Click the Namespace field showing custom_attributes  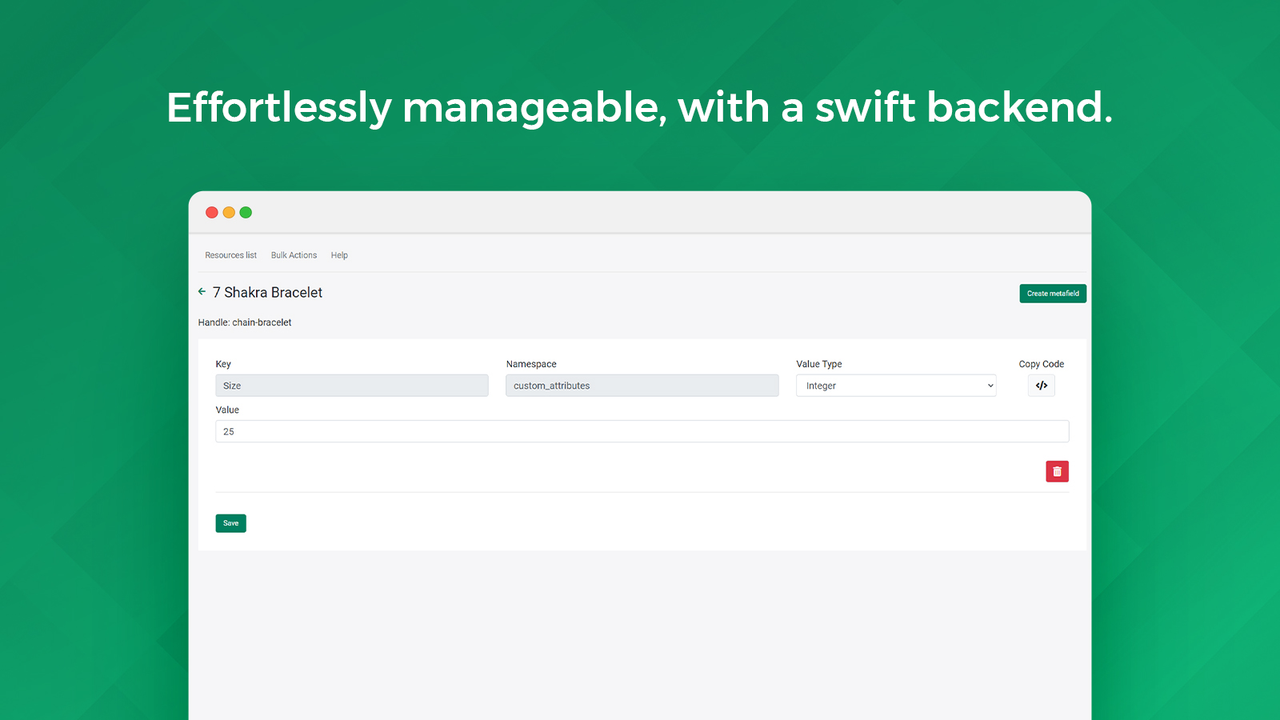pos(641,385)
